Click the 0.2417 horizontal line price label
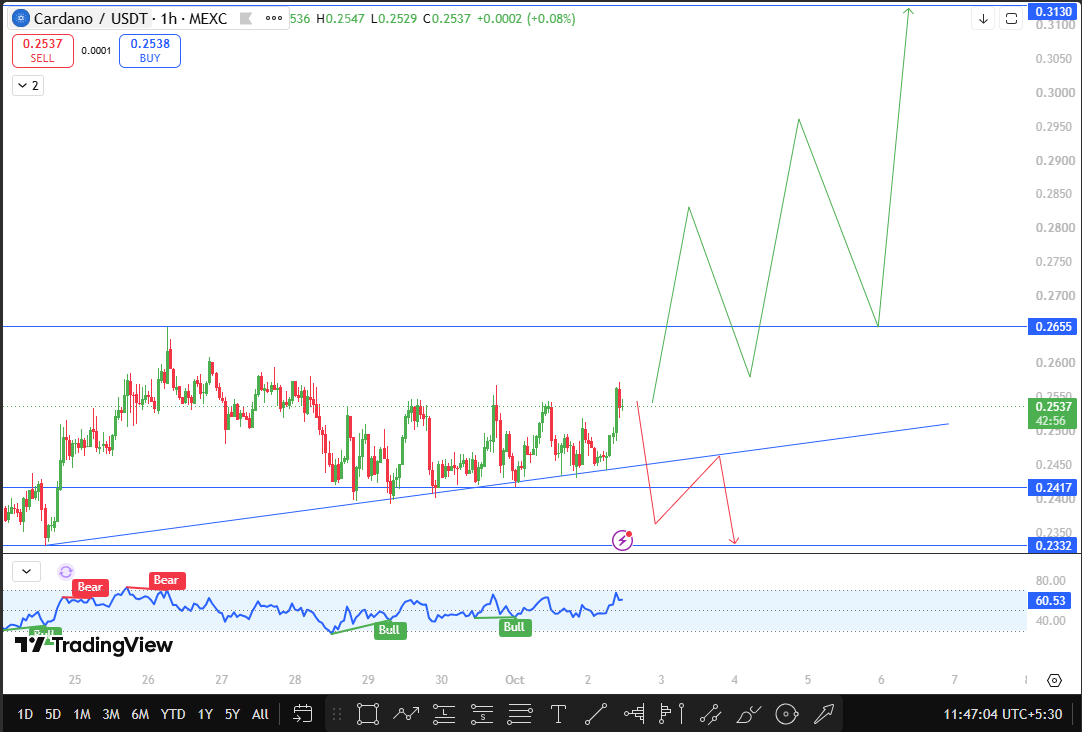The image size is (1082, 732). coord(1052,488)
